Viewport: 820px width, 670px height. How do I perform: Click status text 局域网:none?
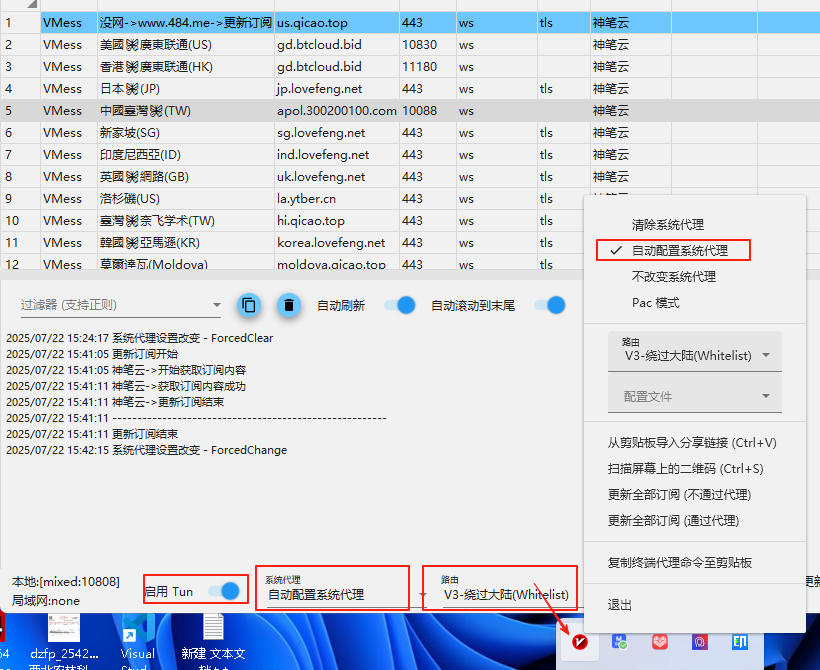pos(46,600)
